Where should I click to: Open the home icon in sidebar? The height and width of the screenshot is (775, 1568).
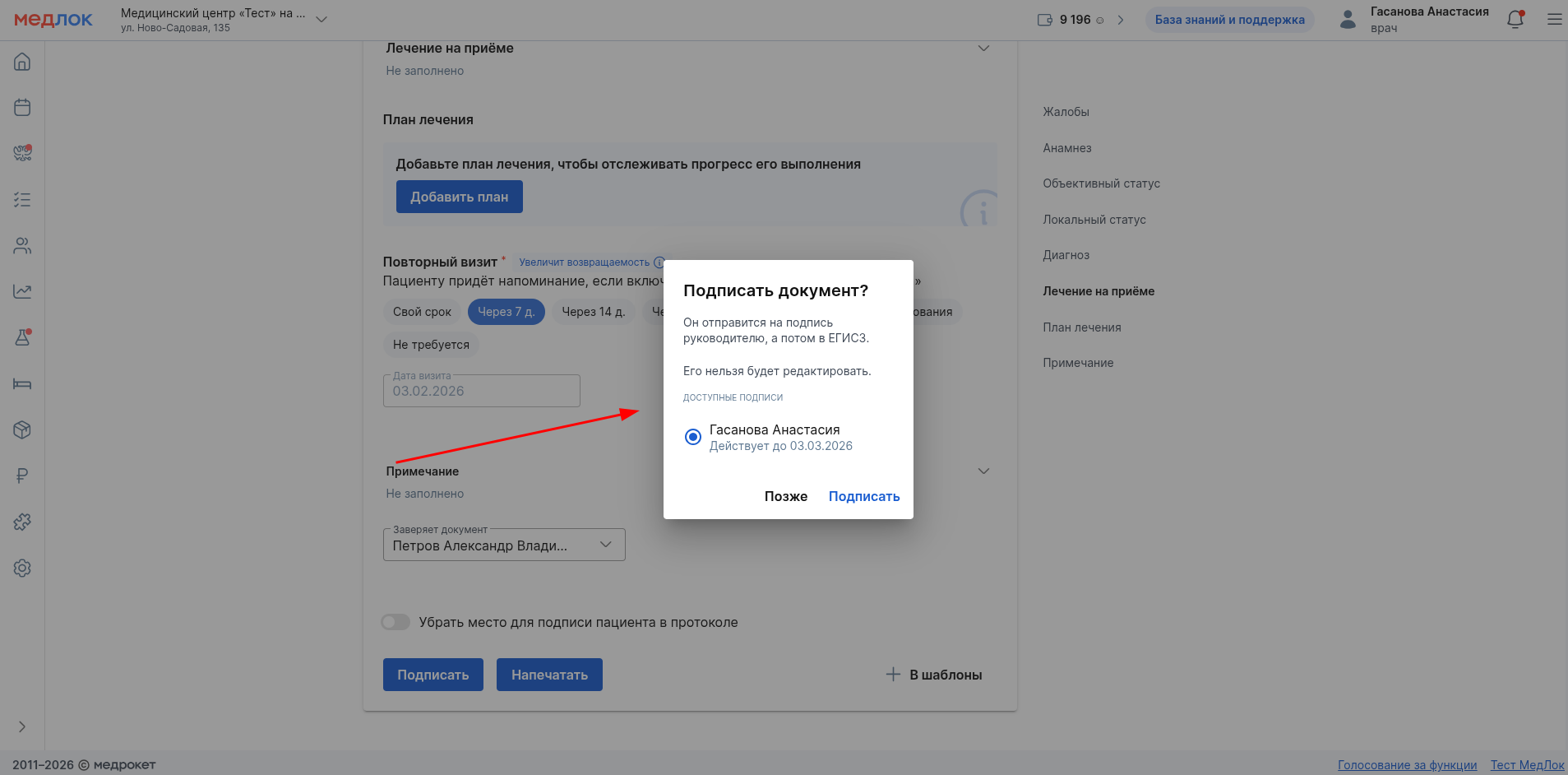click(22, 62)
